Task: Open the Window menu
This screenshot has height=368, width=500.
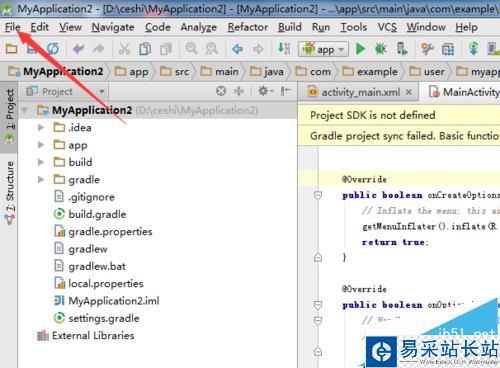Action: pos(426,27)
